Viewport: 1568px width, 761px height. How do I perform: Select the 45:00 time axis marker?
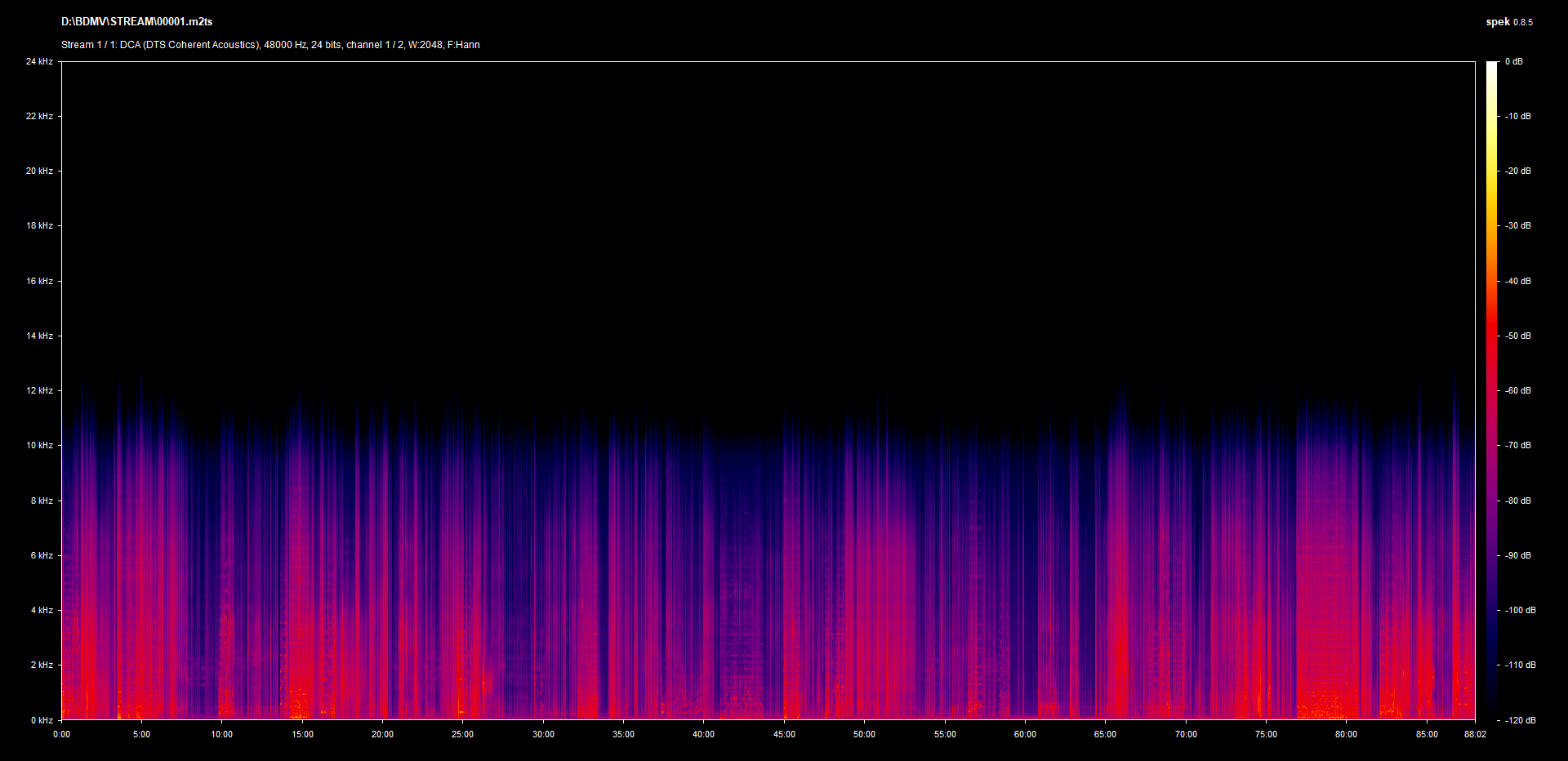pyautogui.click(x=784, y=735)
